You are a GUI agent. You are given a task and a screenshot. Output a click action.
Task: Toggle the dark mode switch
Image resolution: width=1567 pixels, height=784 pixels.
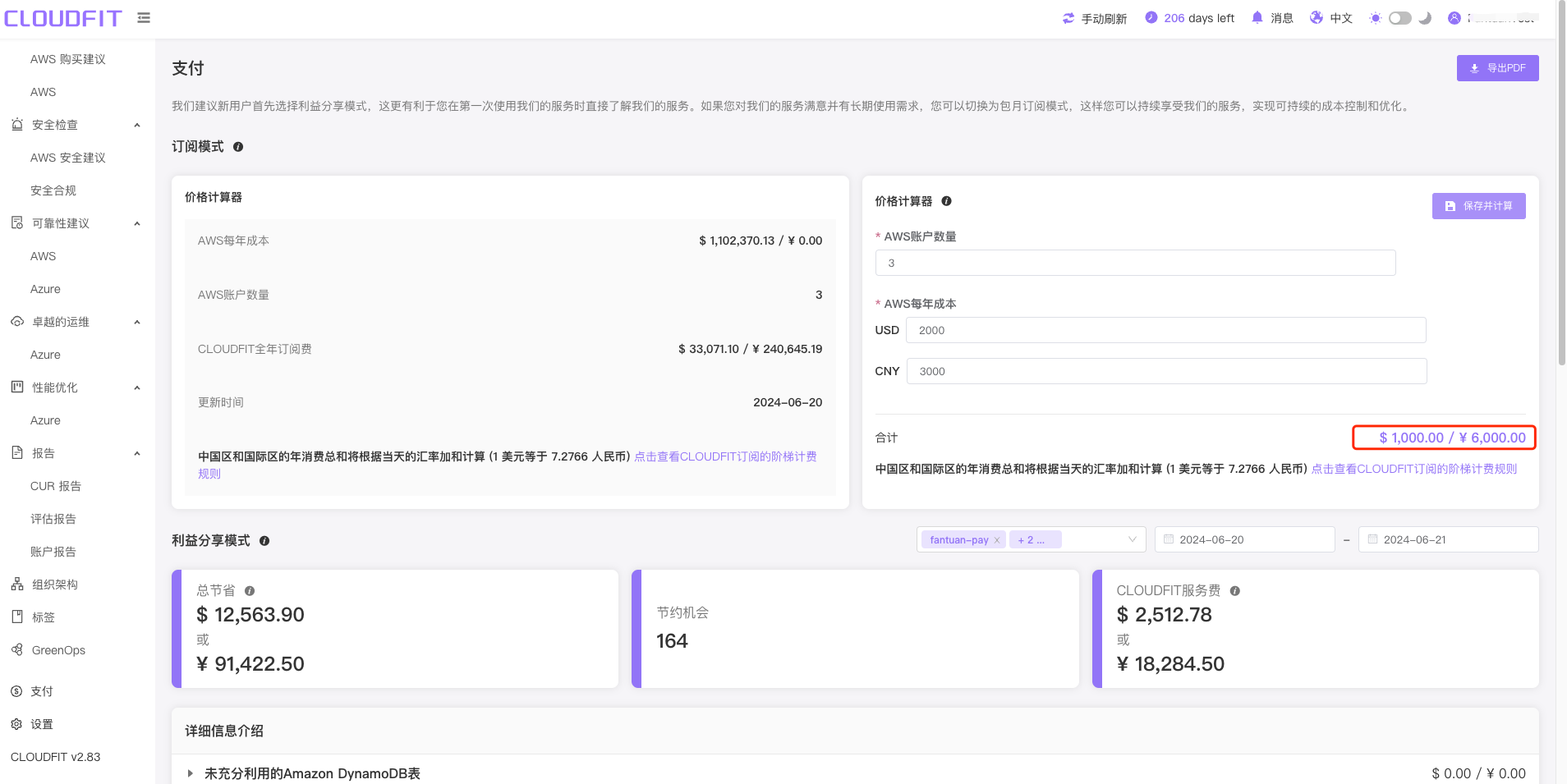1400,18
